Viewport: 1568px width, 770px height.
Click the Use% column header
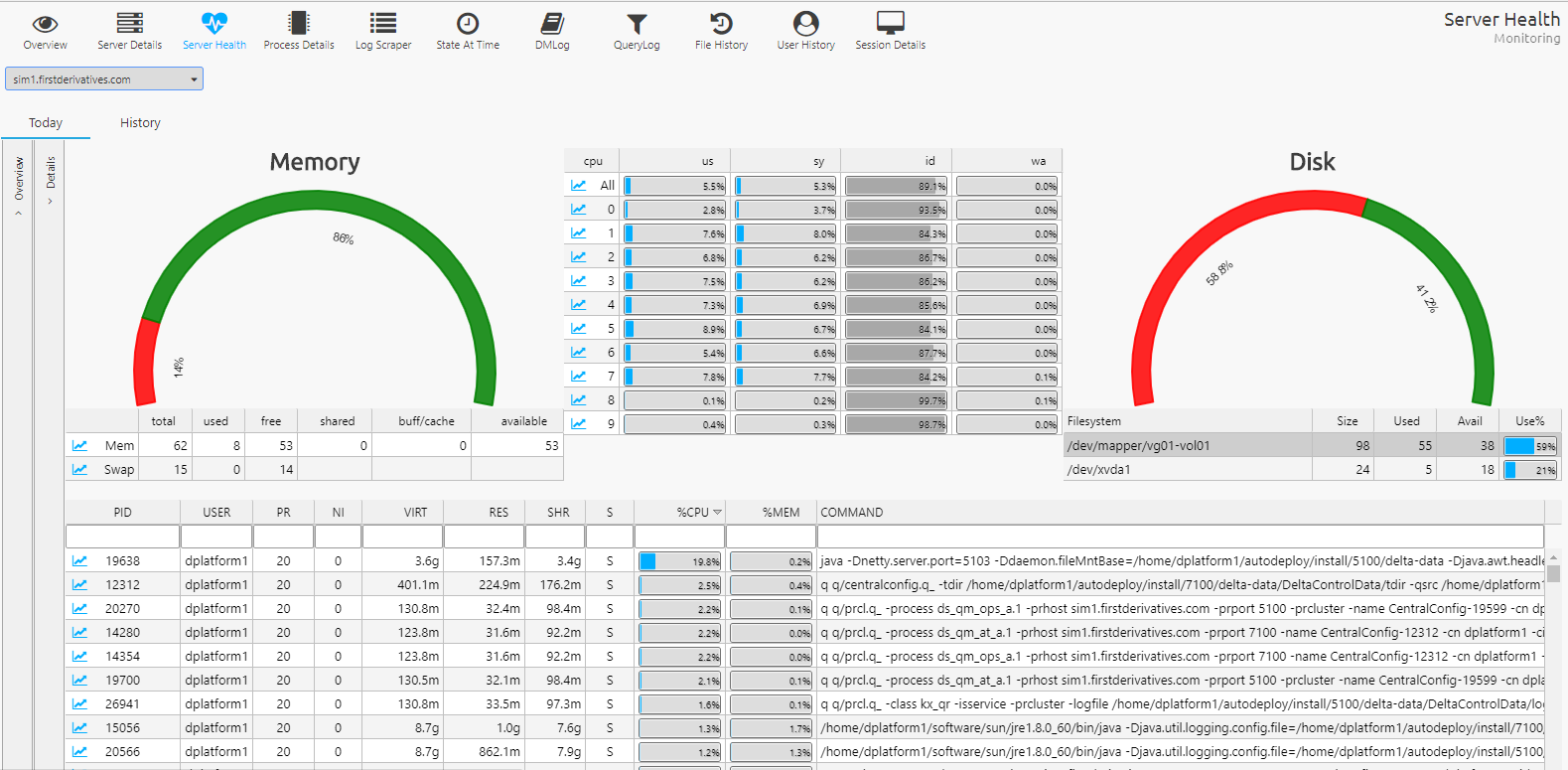coord(1530,421)
